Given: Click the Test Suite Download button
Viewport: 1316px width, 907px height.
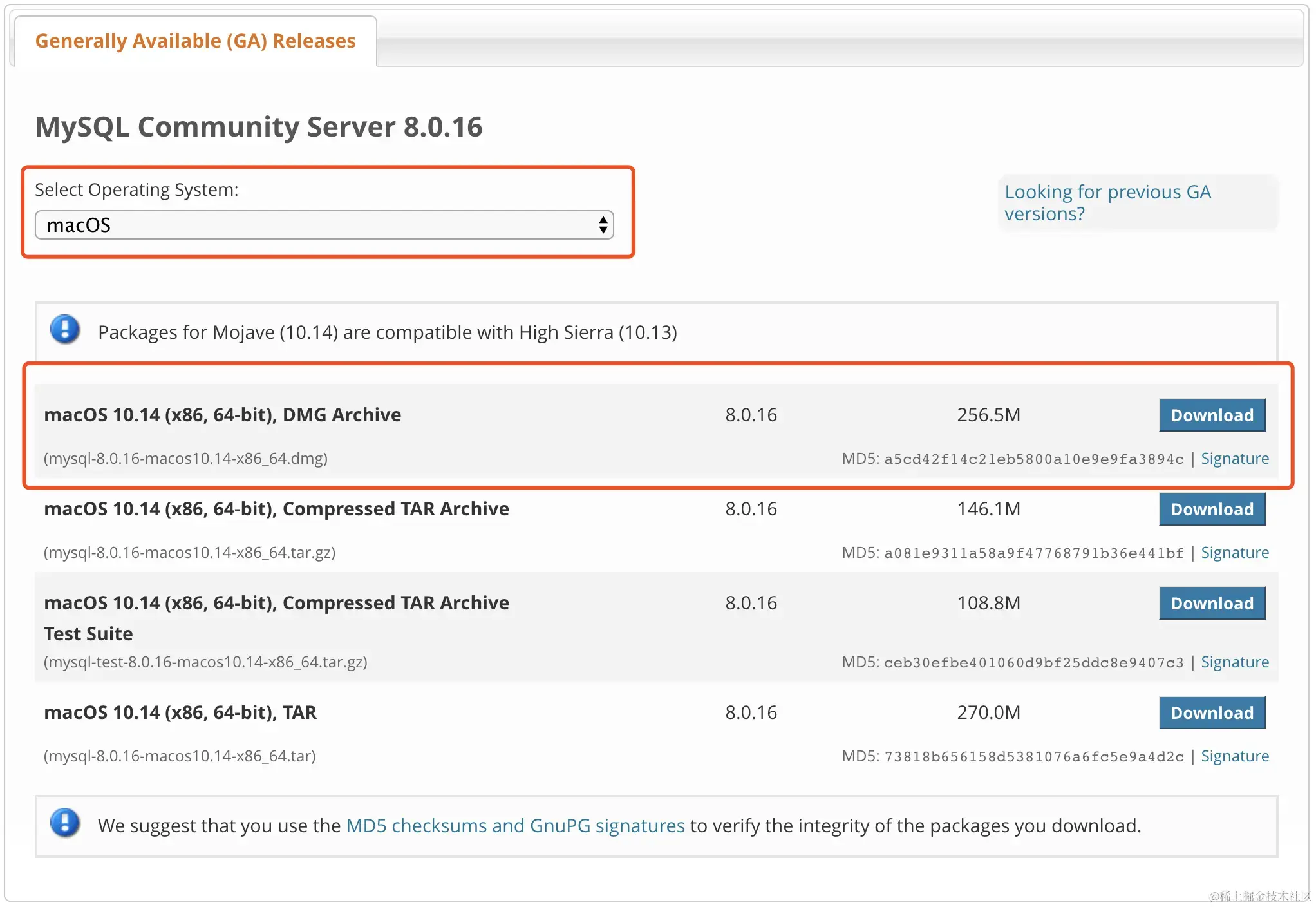Looking at the screenshot, I should click(1213, 603).
